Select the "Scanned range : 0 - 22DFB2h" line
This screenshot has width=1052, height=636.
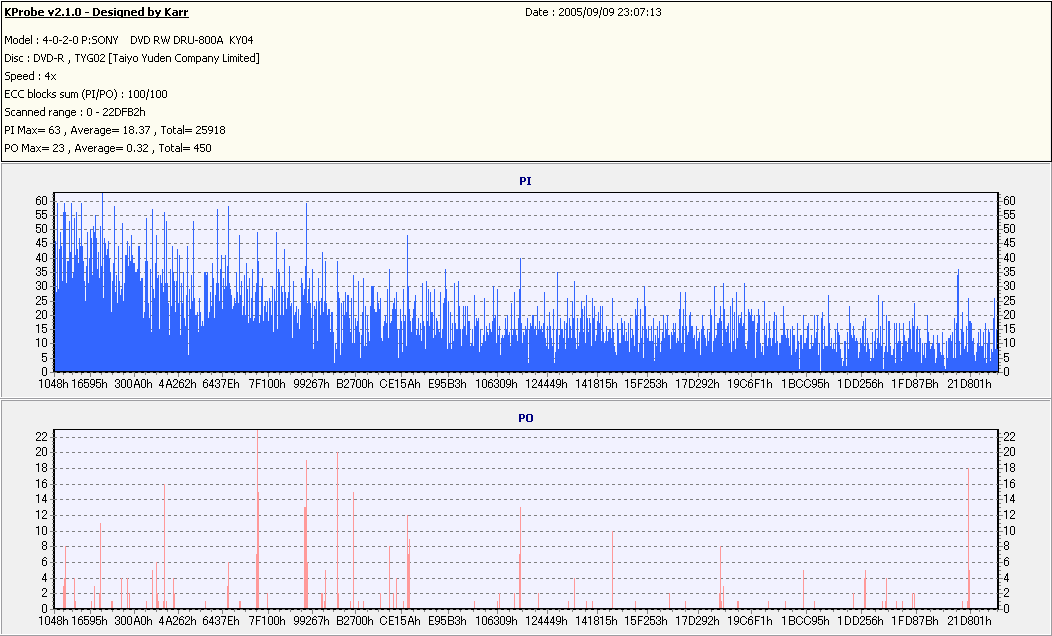click(x=74, y=112)
